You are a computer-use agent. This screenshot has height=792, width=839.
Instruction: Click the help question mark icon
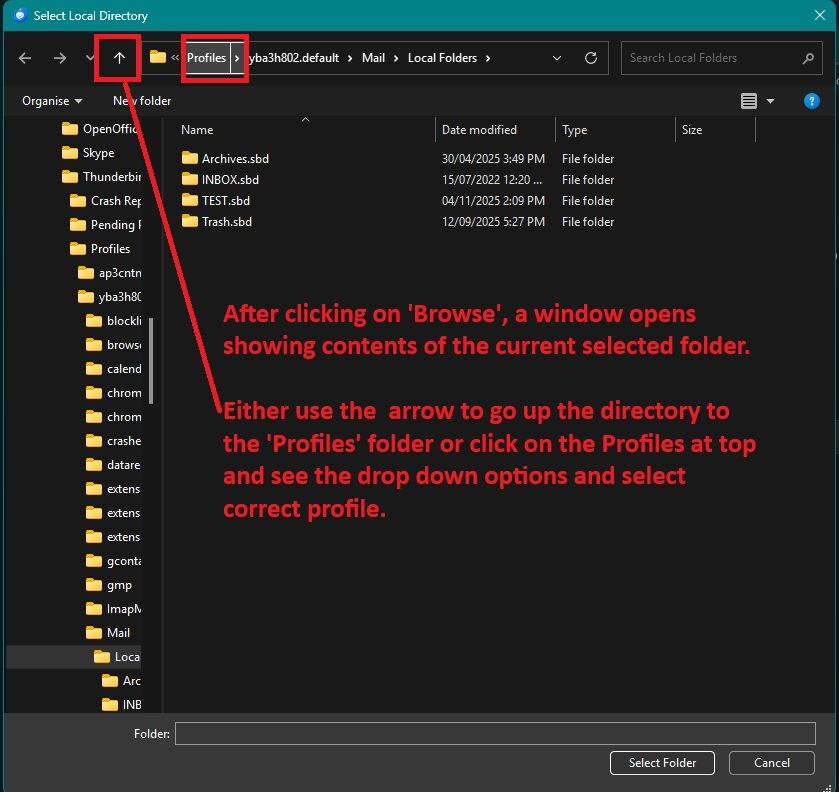pyautogui.click(x=812, y=101)
